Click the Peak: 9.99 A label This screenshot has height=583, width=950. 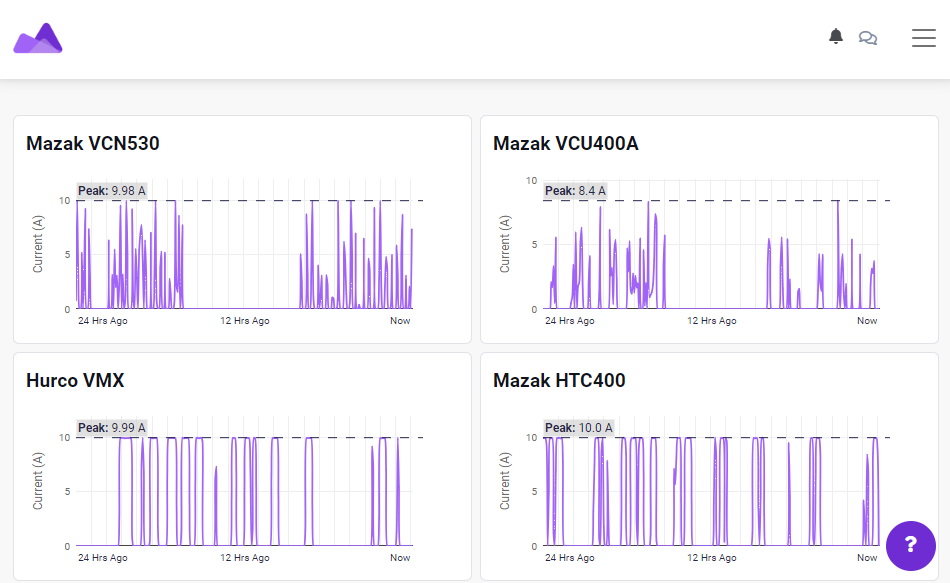coord(111,428)
